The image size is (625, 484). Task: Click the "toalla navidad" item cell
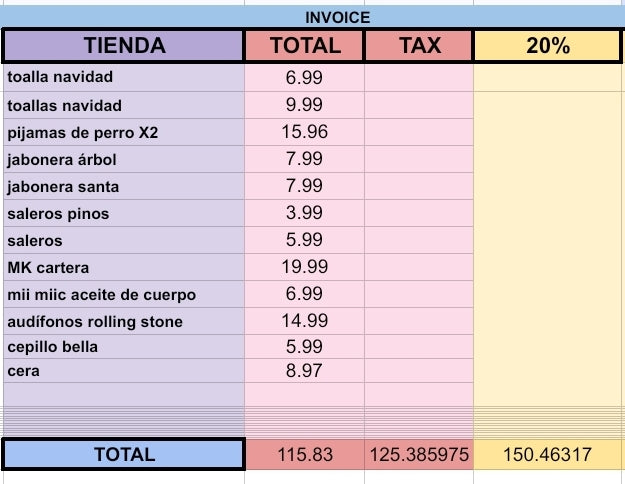pyautogui.click(x=124, y=77)
